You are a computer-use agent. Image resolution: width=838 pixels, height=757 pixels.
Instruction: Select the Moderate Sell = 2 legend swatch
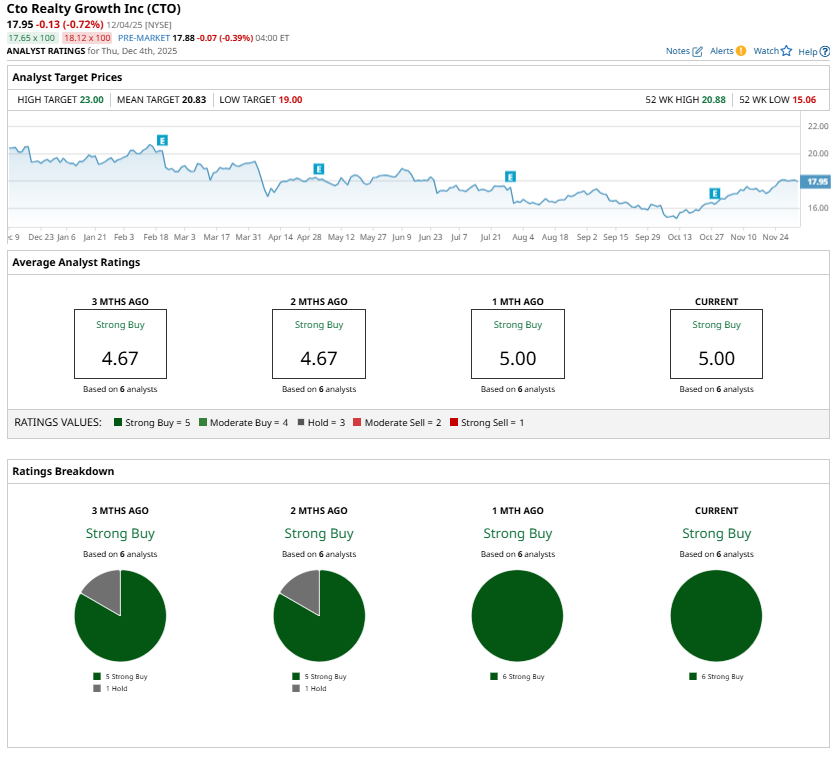click(356, 423)
